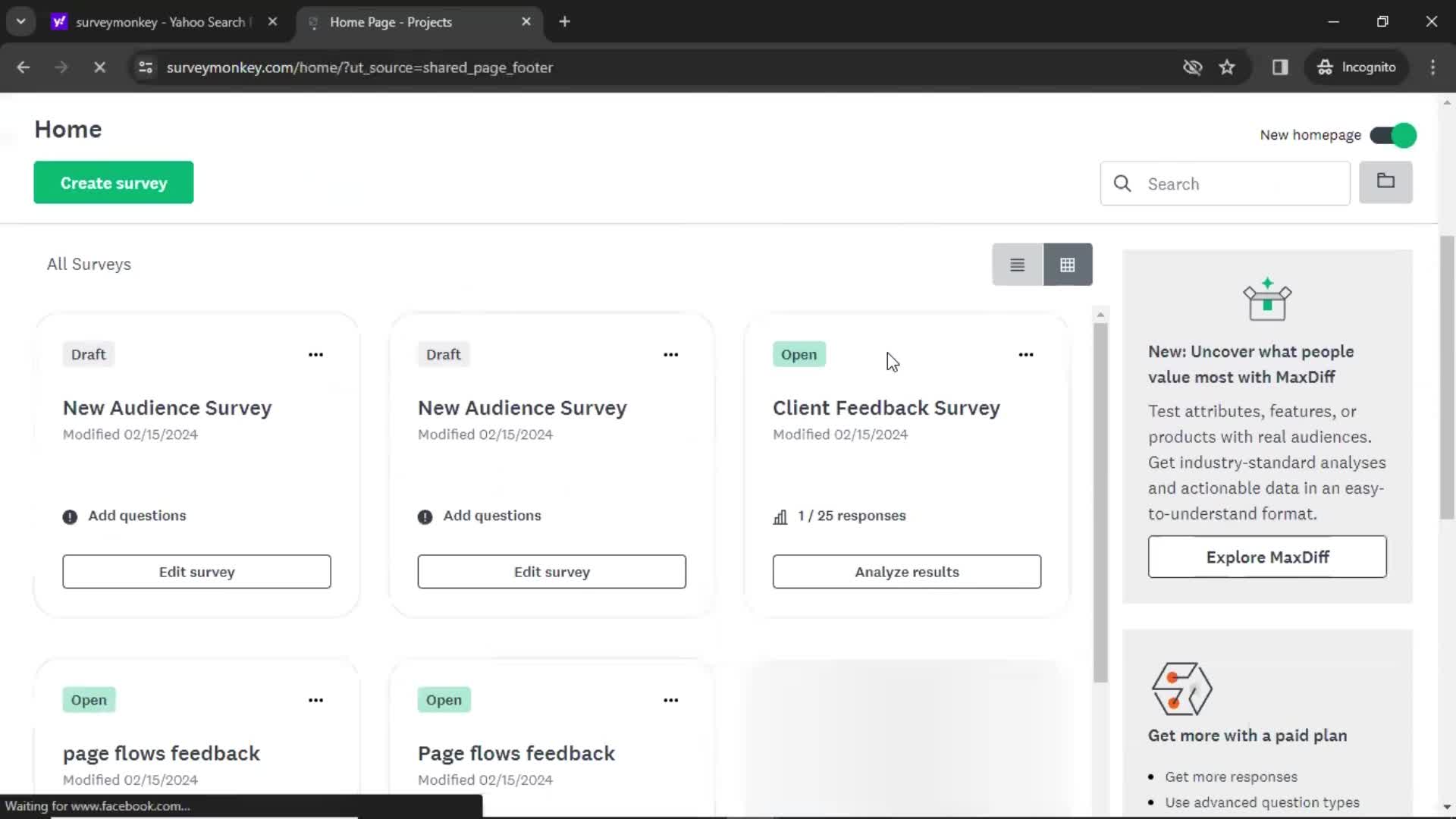Open options menu on first New Audience Survey
The image size is (1456, 819).
pos(315,355)
